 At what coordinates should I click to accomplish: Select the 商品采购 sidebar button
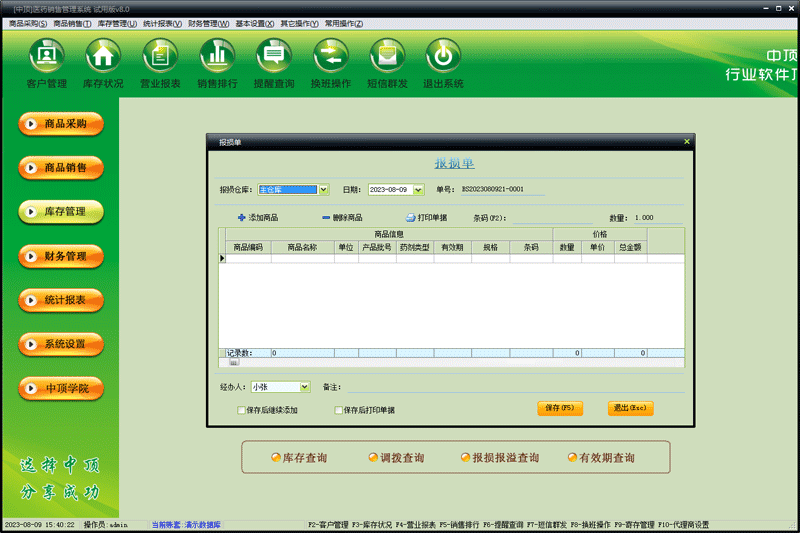[x=61, y=124]
